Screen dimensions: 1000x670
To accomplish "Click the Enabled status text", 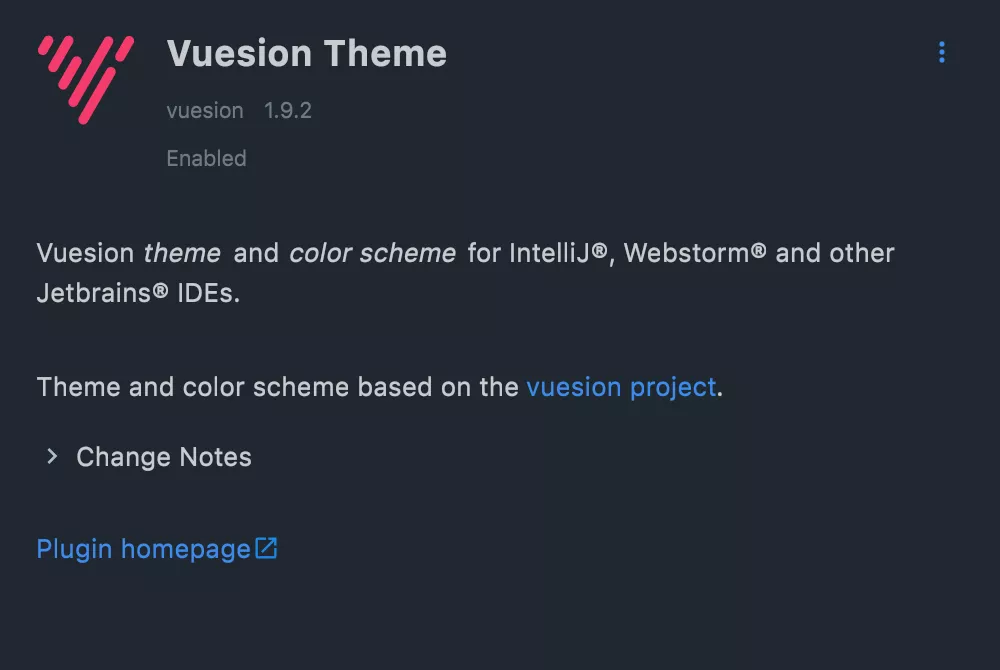I will pyautogui.click(x=206, y=158).
